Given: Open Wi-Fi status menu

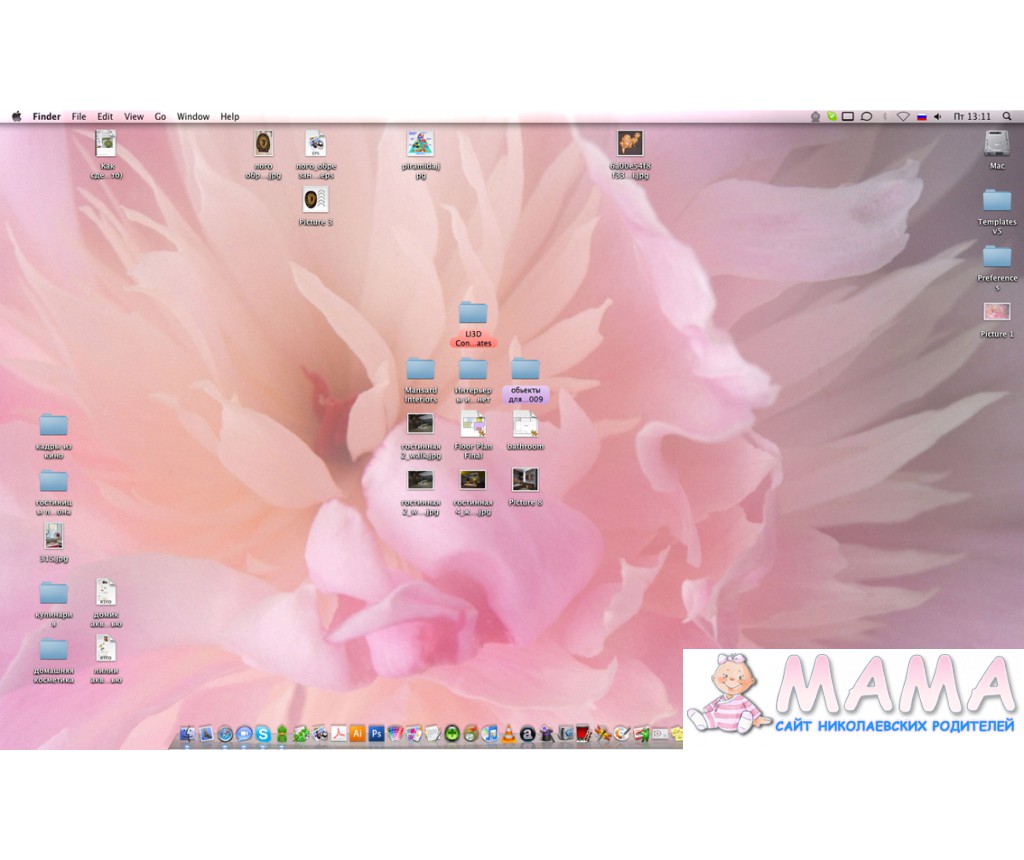Looking at the screenshot, I should click(903, 117).
